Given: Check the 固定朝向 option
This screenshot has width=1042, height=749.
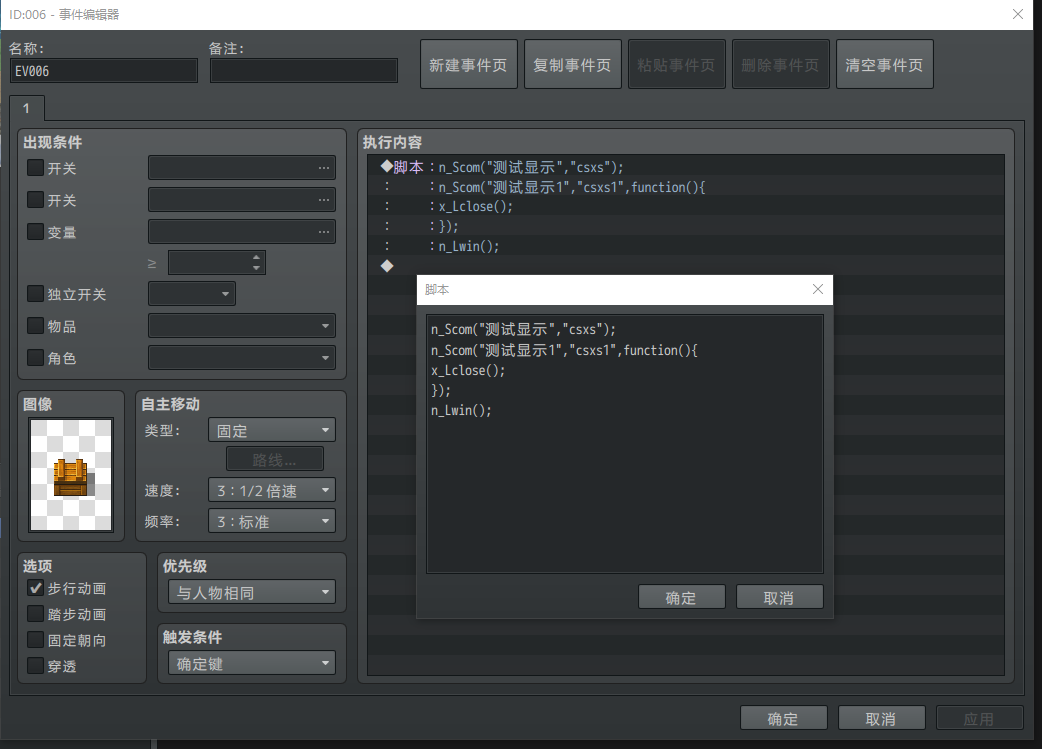Looking at the screenshot, I should [x=35, y=639].
